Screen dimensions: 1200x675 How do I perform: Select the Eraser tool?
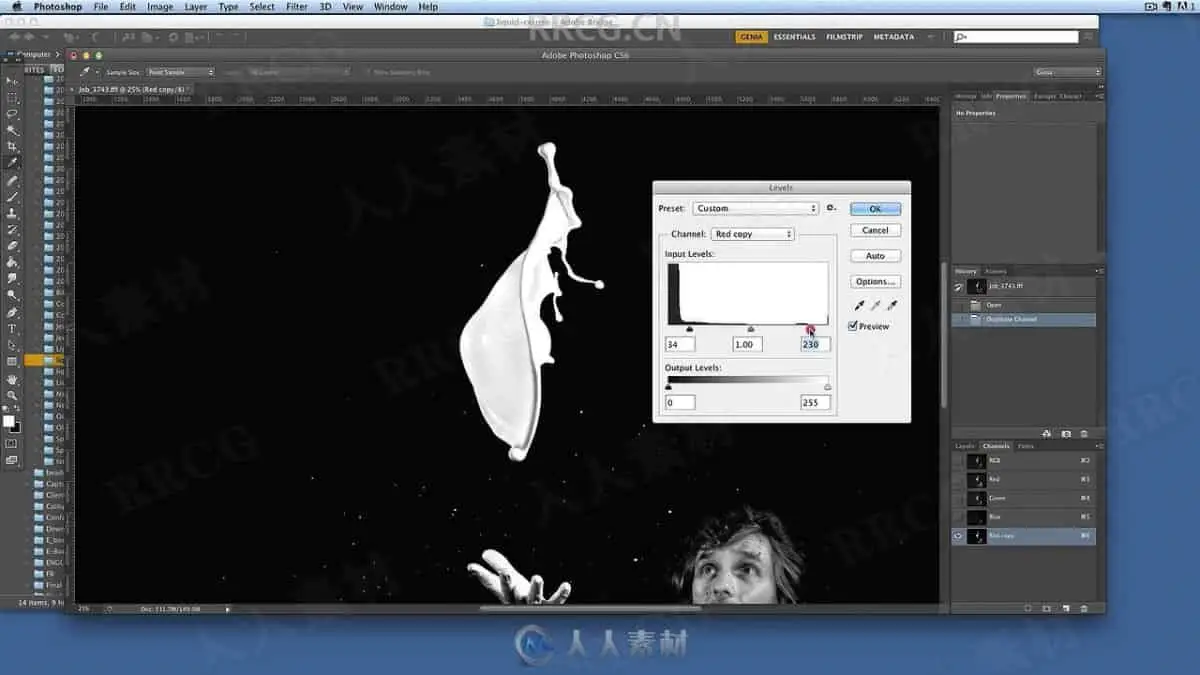tap(12, 245)
